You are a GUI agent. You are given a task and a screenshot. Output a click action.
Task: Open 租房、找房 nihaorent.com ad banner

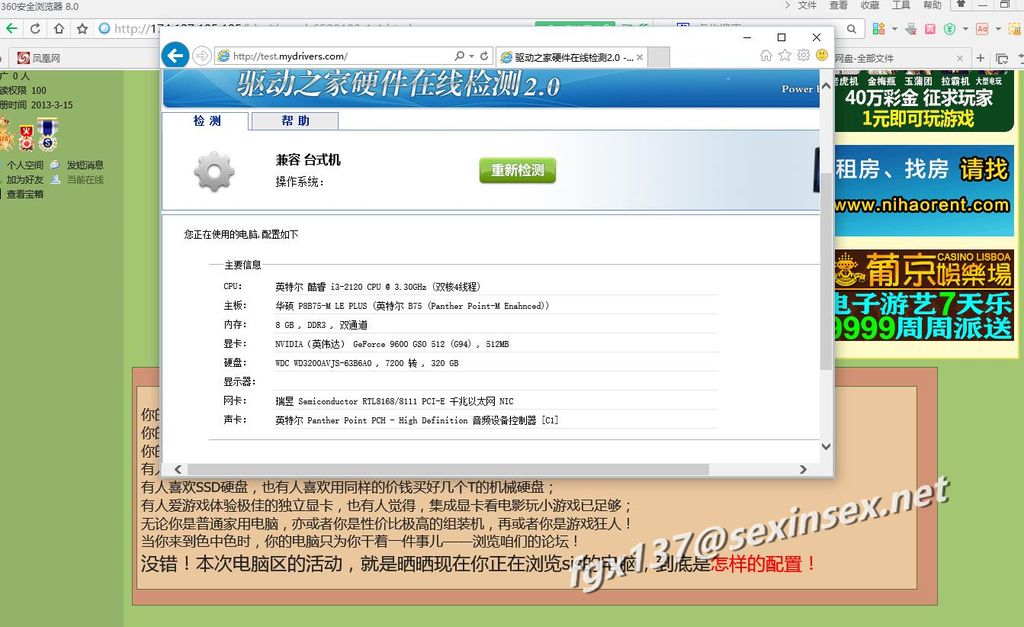point(923,189)
